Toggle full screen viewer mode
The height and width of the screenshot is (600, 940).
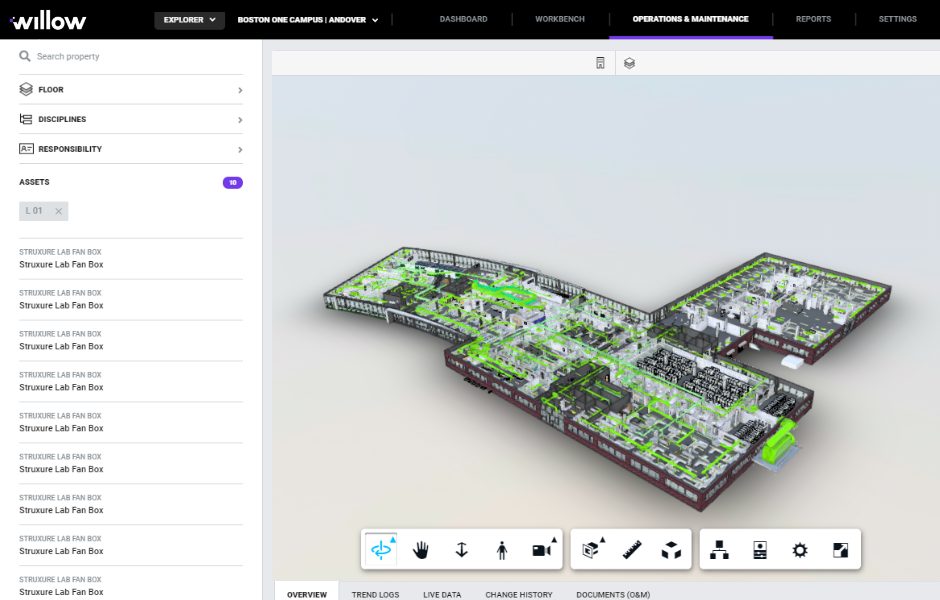840,549
